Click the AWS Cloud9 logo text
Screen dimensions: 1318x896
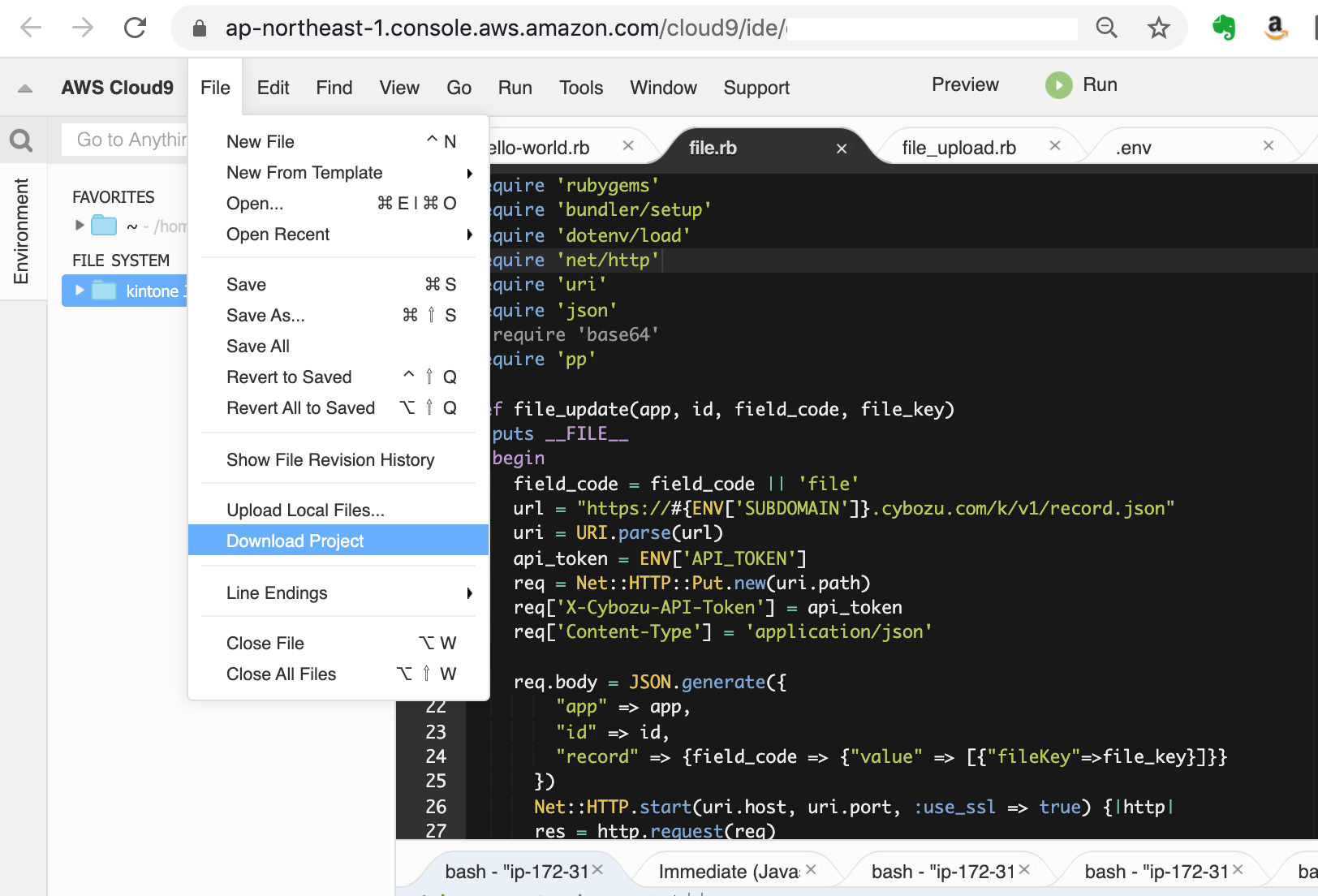click(x=118, y=88)
